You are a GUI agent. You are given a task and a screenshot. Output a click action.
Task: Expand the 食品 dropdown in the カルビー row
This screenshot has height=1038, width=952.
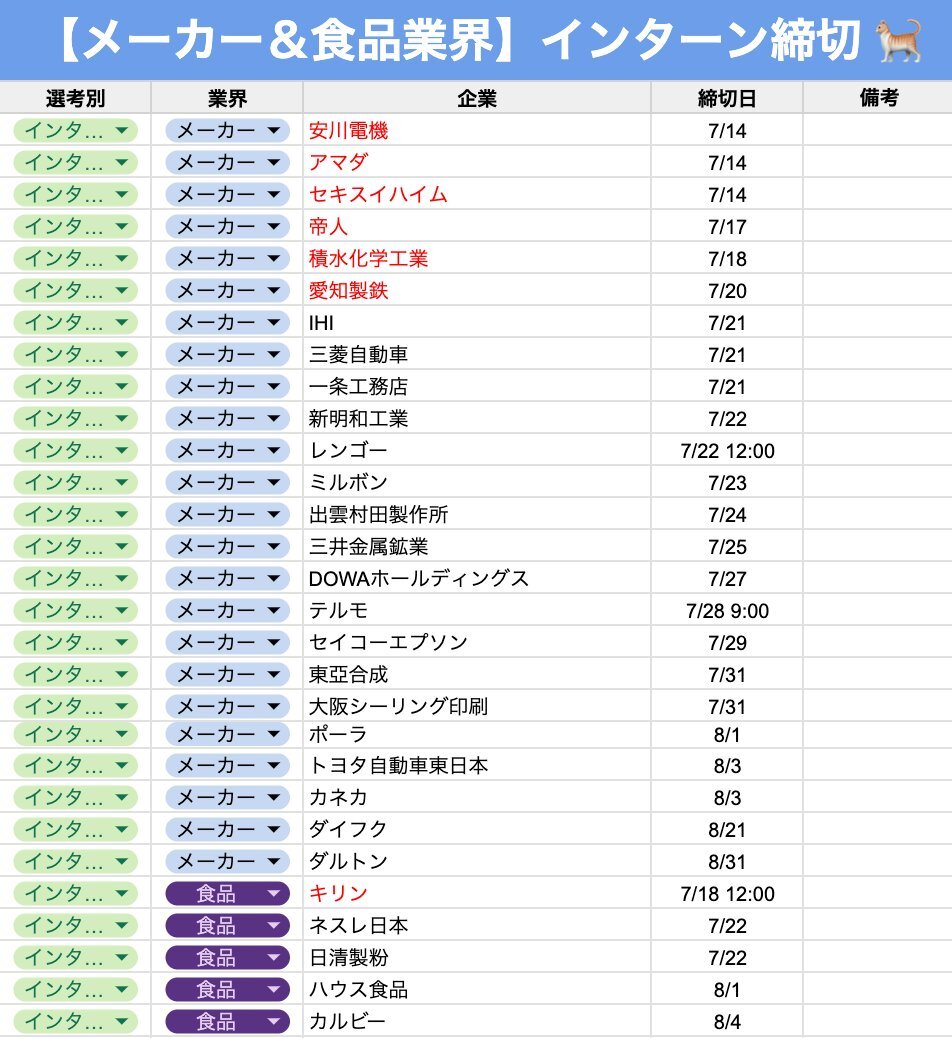pos(227,1021)
